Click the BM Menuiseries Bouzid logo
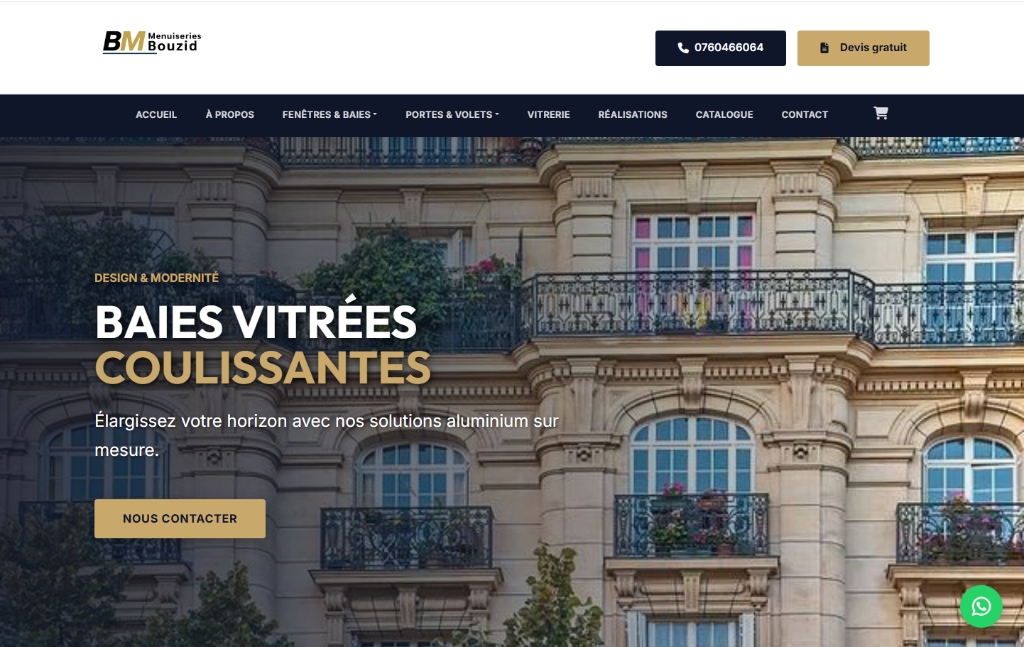This screenshot has width=1024, height=647. coord(152,42)
